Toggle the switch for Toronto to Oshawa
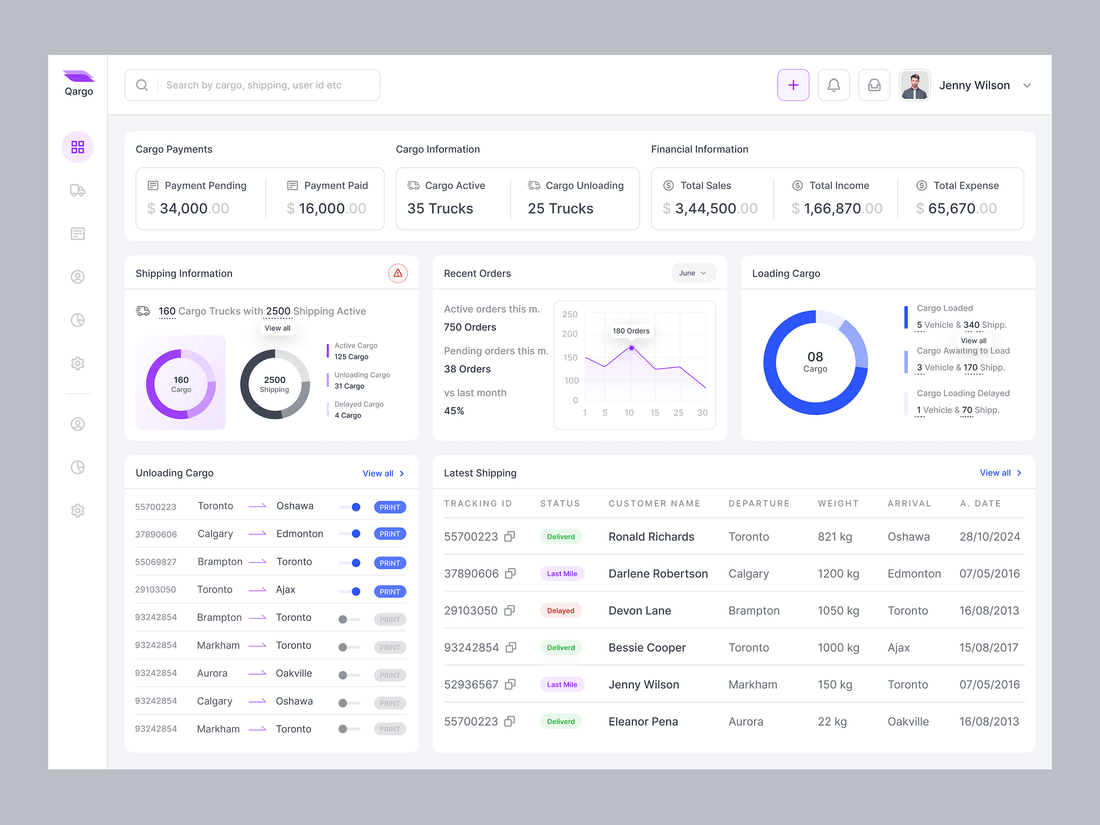The image size is (1100, 825). tap(350, 507)
